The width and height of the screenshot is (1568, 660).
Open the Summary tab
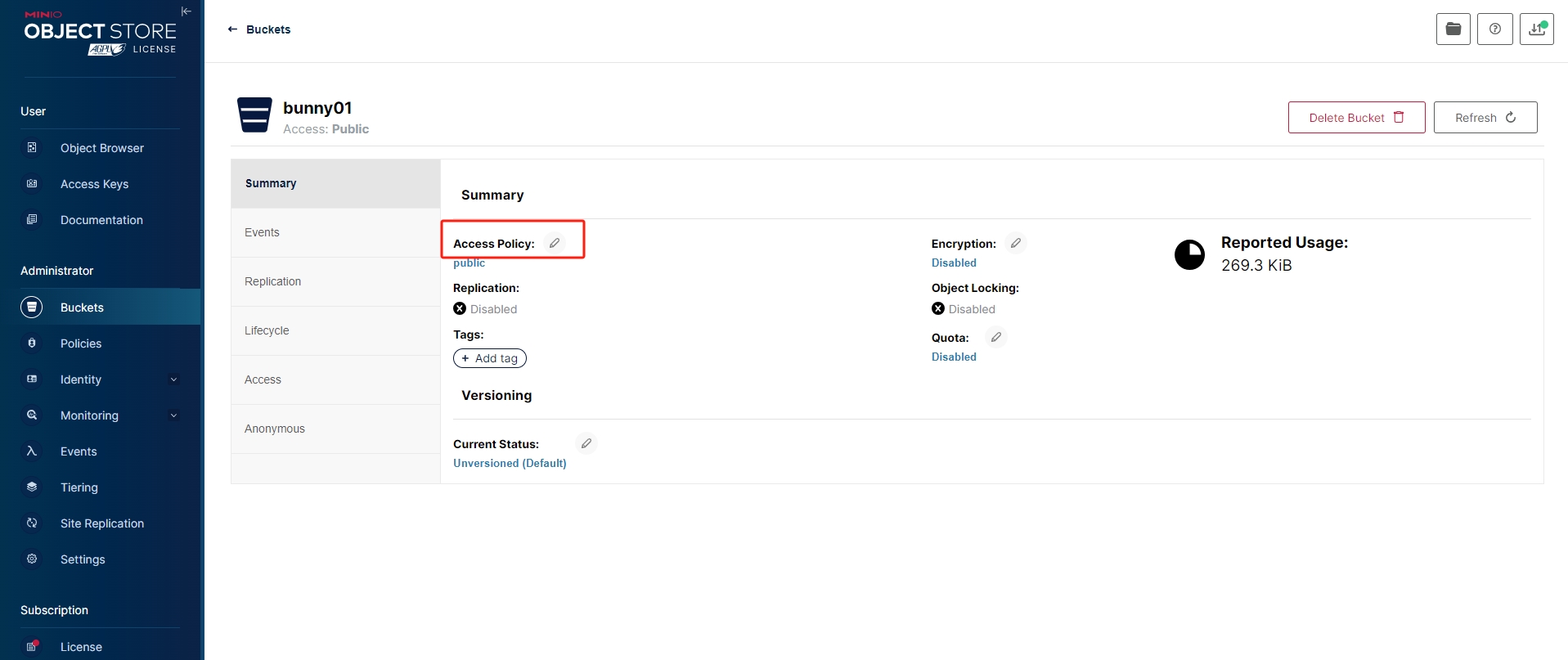tap(335, 183)
